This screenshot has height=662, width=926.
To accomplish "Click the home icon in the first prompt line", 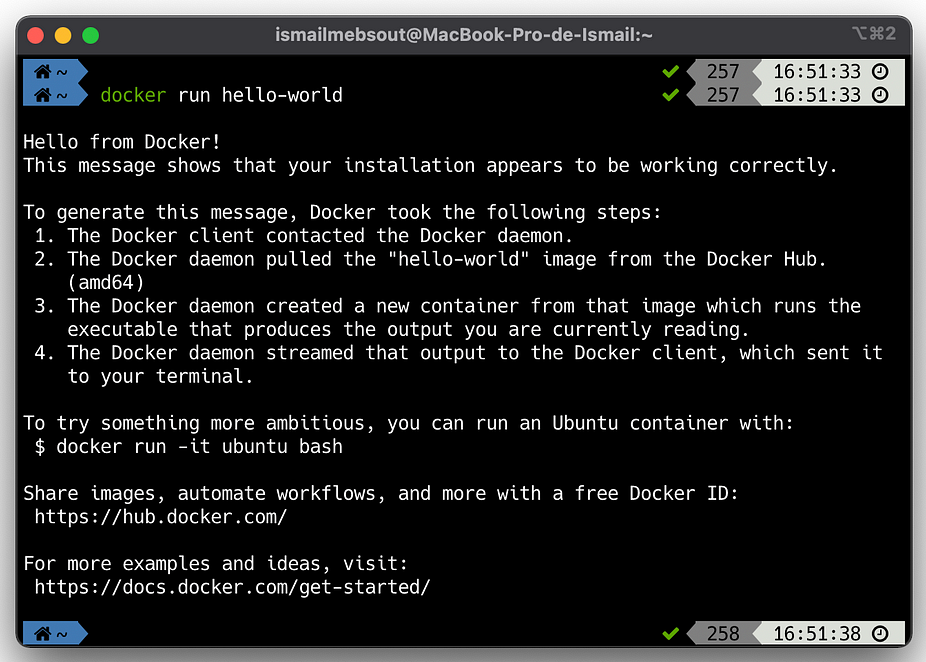I will click(43, 72).
